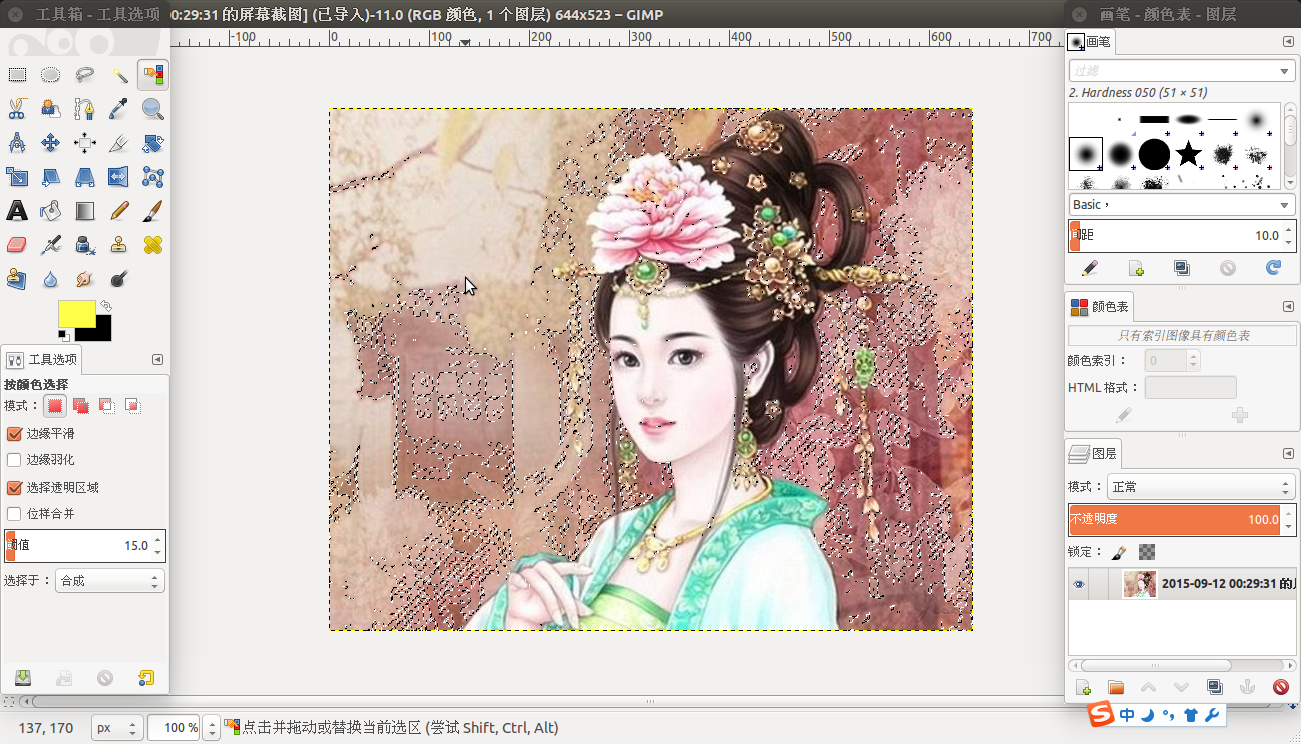Viewport: 1301px width, 744px height.
Task: Toggle the 边缘平滑 antialiasing checkbox
Action: 14,434
